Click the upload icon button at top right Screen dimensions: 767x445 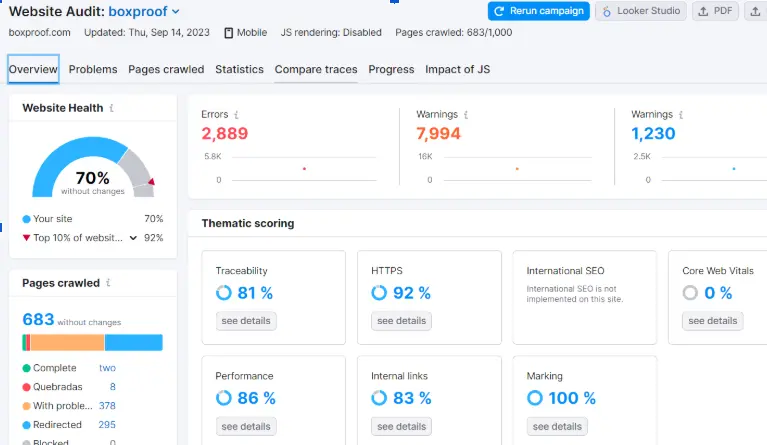pyautogui.click(x=755, y=11)
